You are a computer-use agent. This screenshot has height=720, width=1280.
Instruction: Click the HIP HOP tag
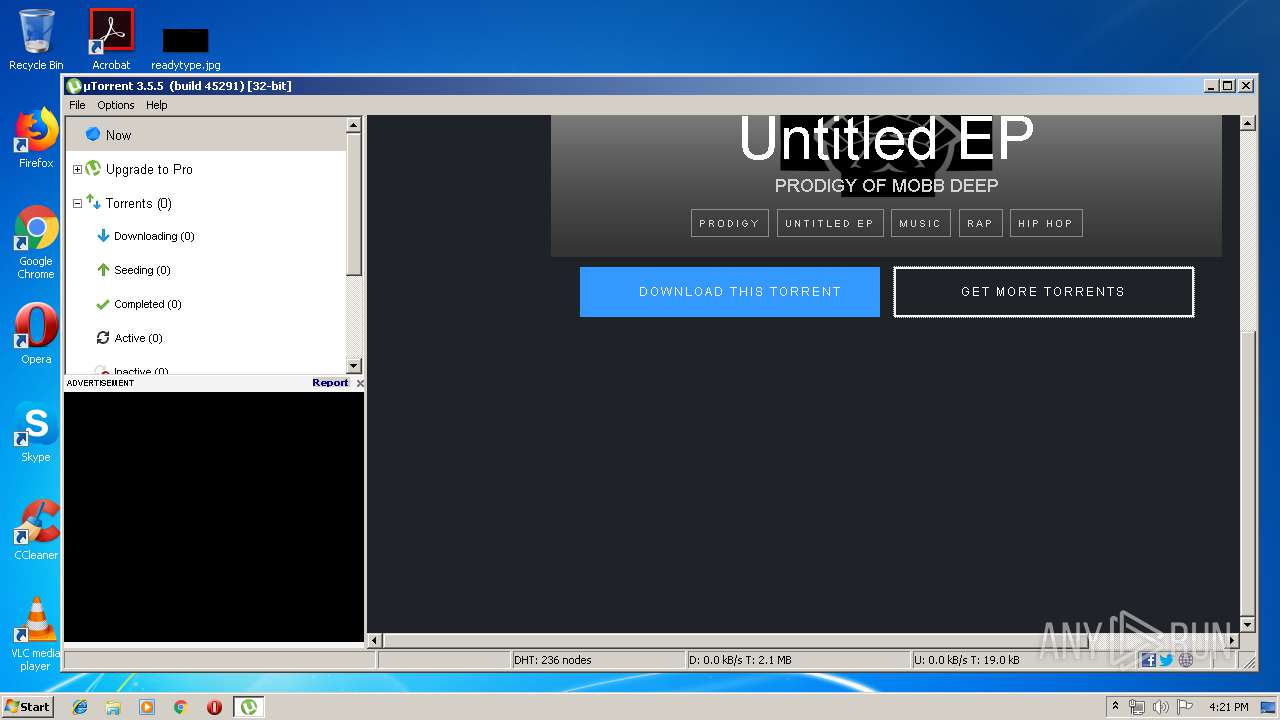click(x=1046, y=223)
